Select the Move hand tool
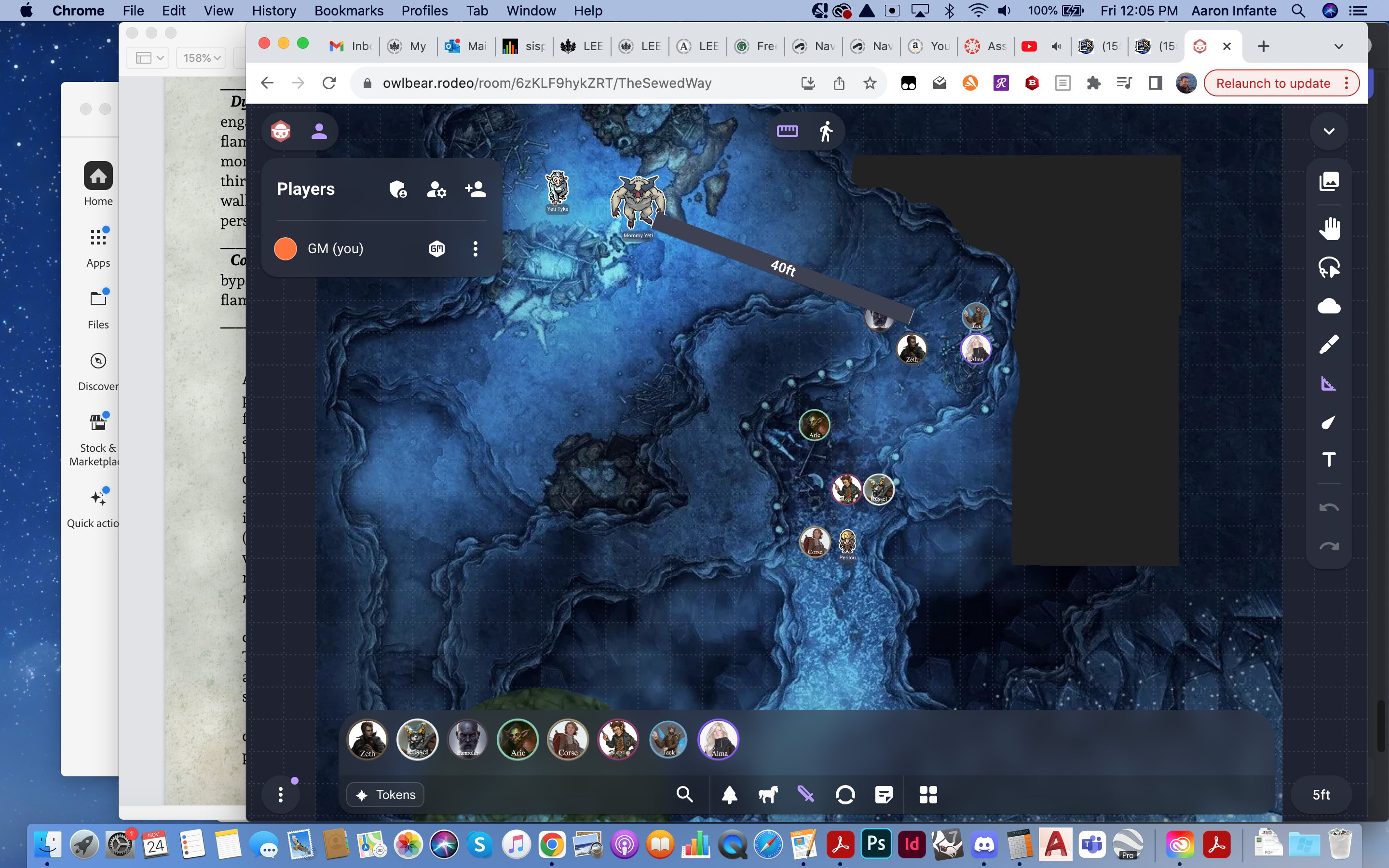 click(1329, 229)
